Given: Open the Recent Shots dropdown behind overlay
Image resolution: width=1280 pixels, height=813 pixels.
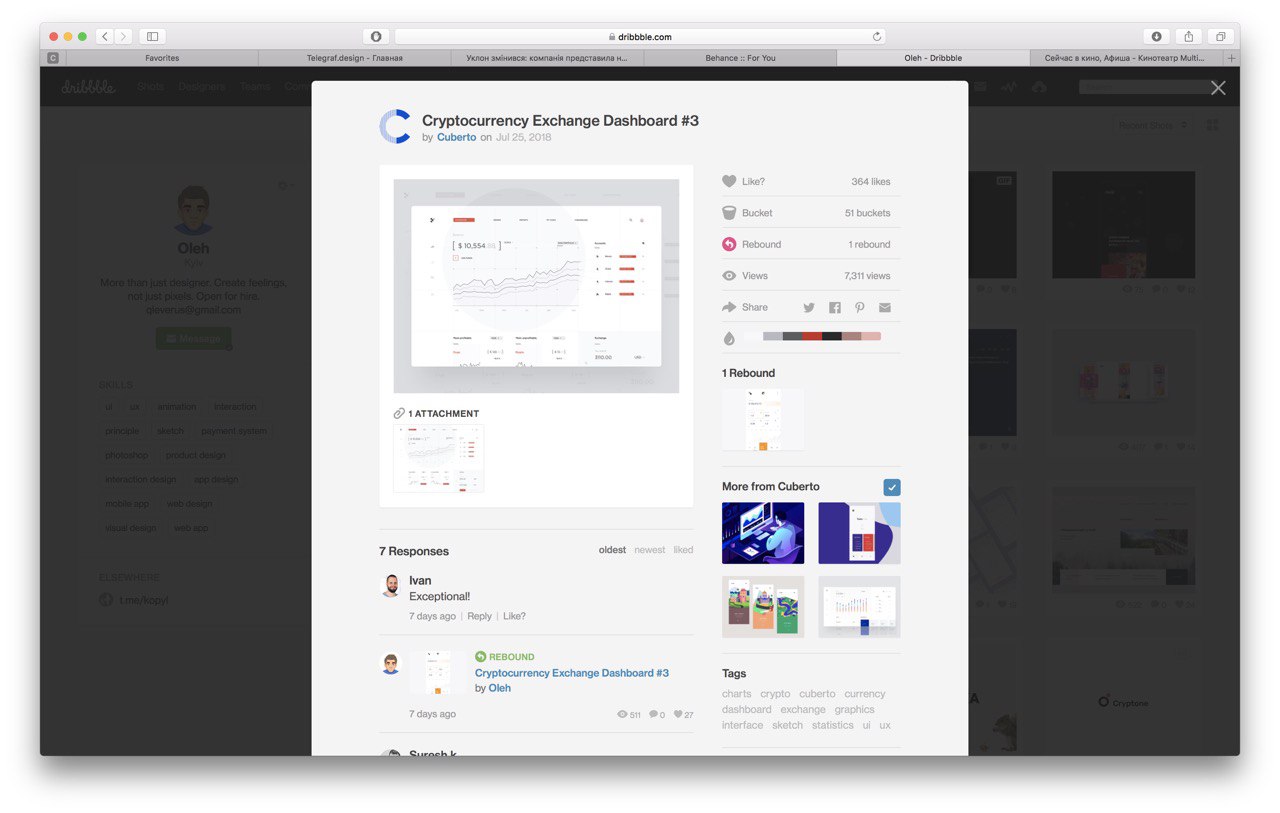Looking at the screenshot, I should [x=1153, y=125].
